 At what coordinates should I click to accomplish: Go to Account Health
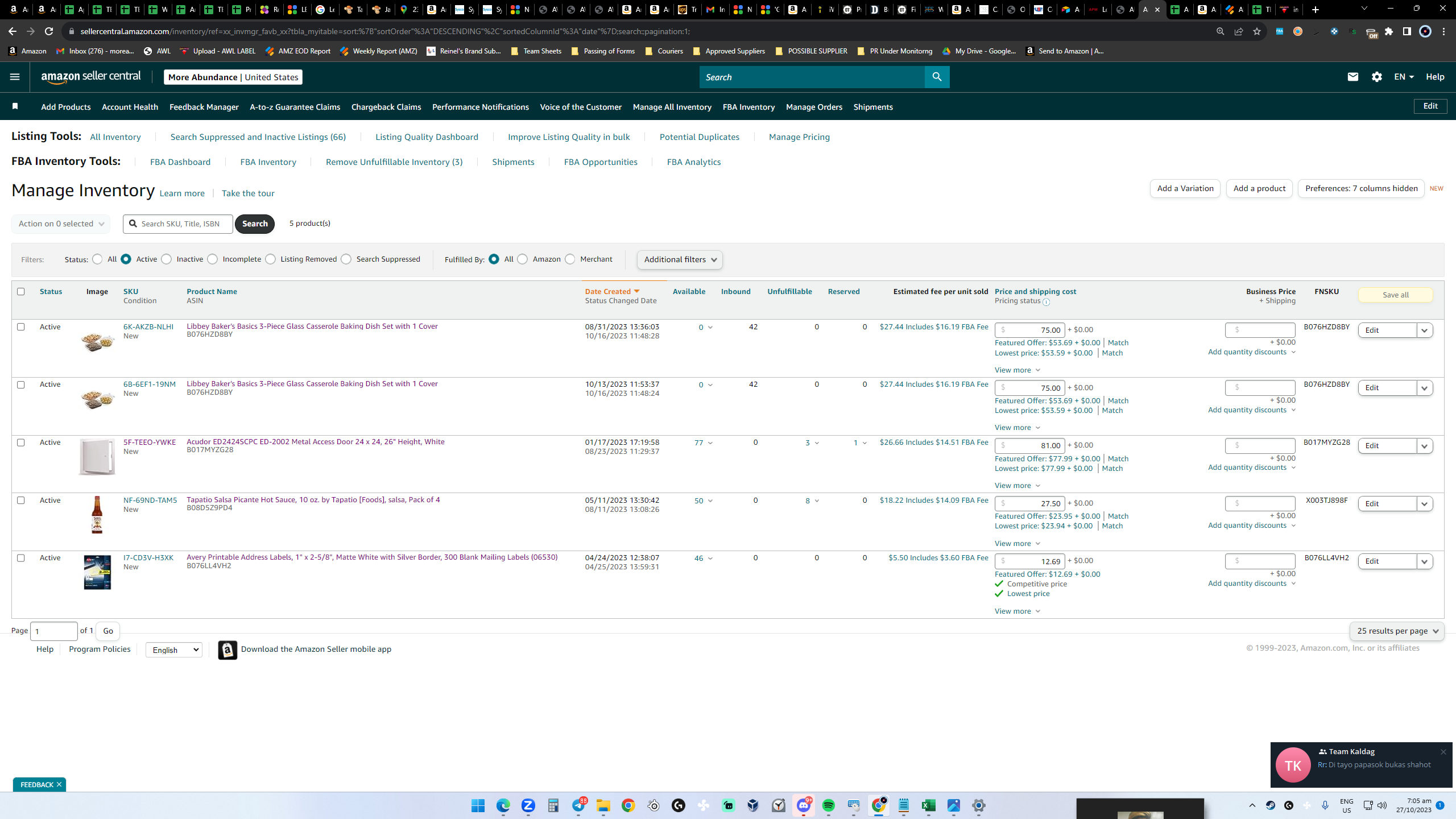pos(130,107)
